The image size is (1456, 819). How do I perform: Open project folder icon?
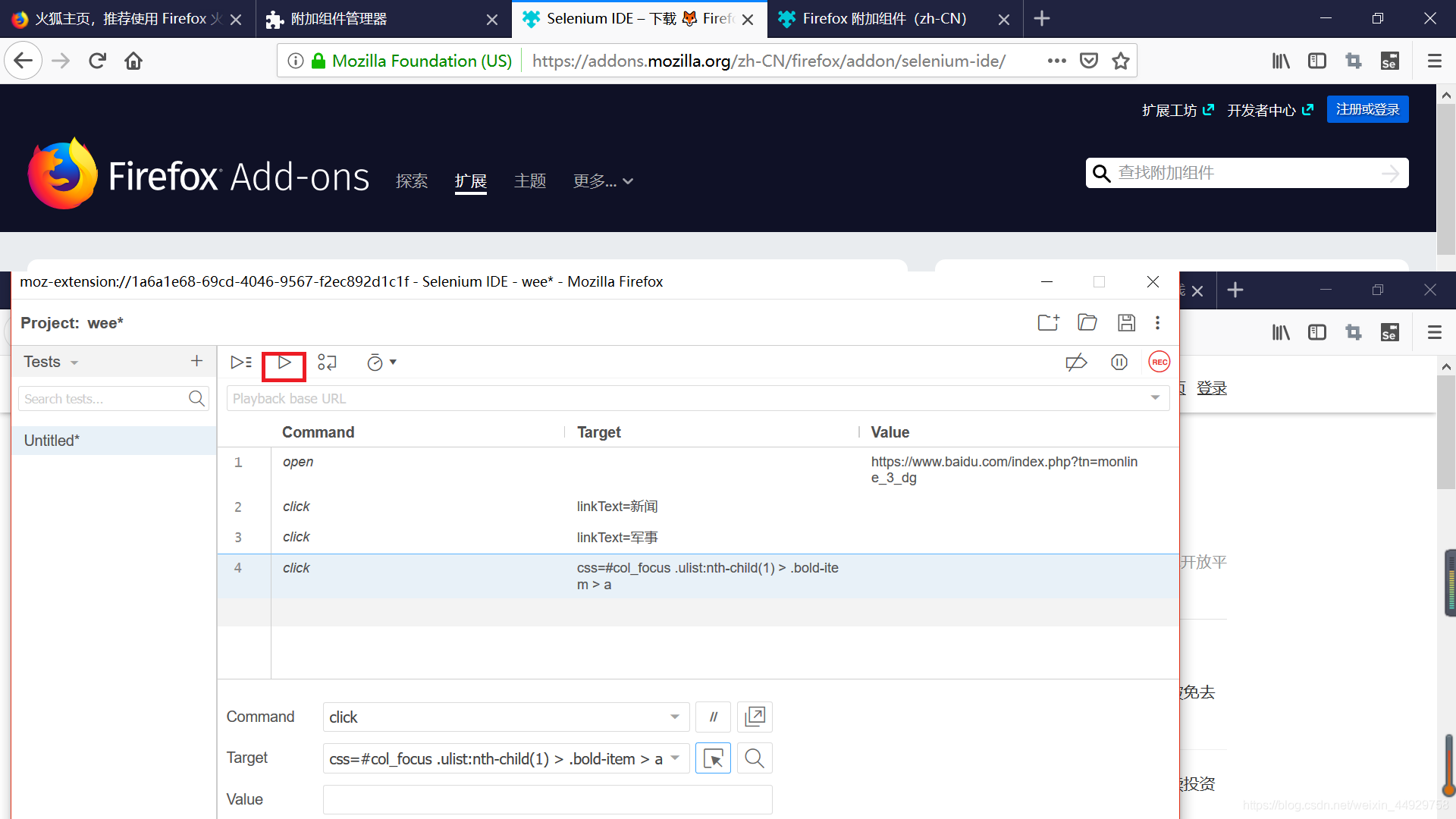[1087, 322]
